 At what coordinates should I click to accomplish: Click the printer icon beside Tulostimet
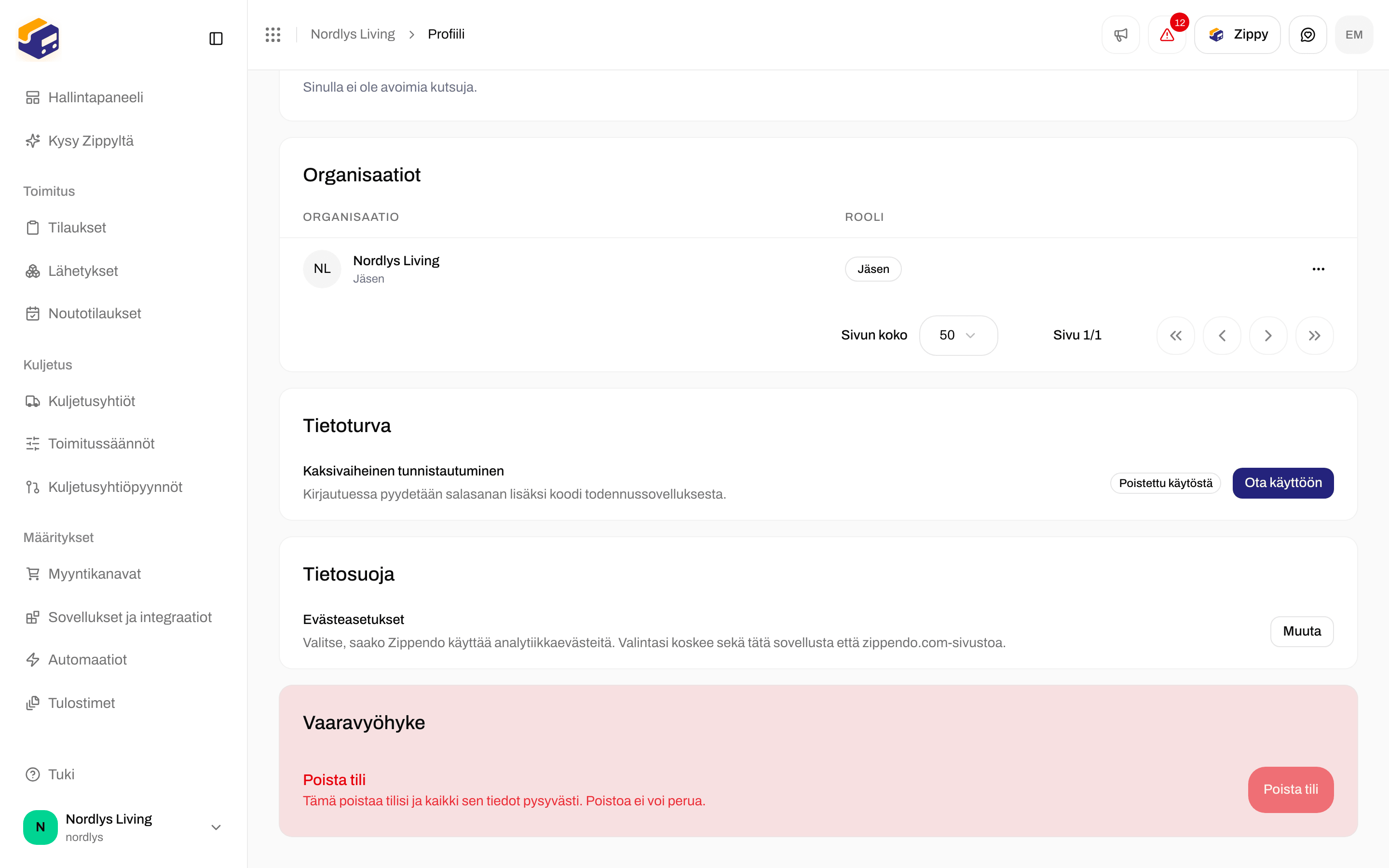tap(33, 703)
